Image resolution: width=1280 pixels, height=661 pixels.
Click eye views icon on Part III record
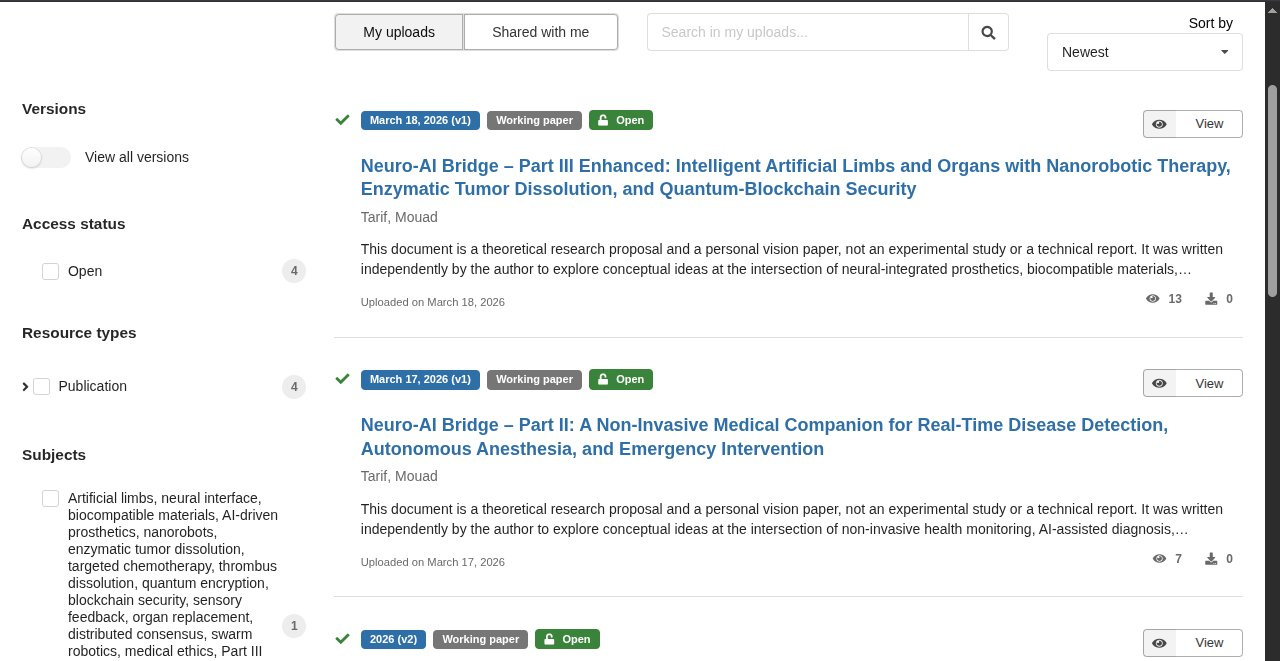pyautogui.click(x=1152, y=299)
